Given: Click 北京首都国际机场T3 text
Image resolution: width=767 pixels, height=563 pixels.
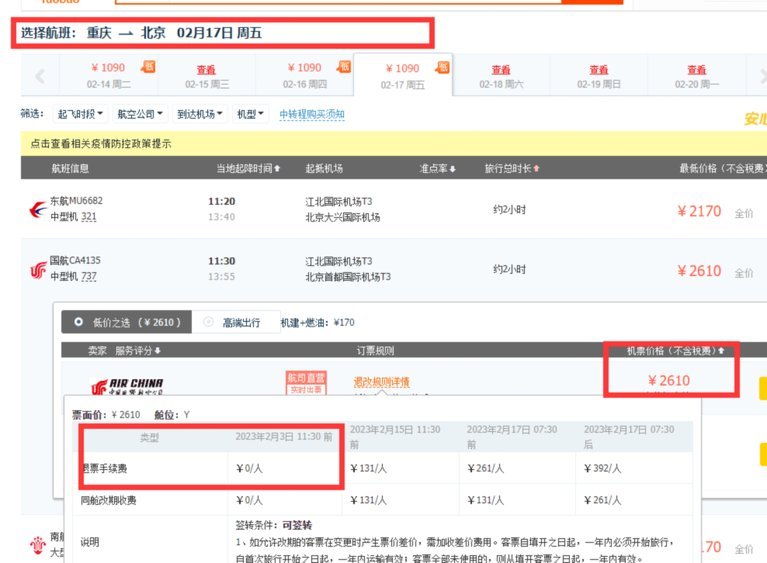Looking at the screenshot, I should pyautogui.click(x=348, y=276).
